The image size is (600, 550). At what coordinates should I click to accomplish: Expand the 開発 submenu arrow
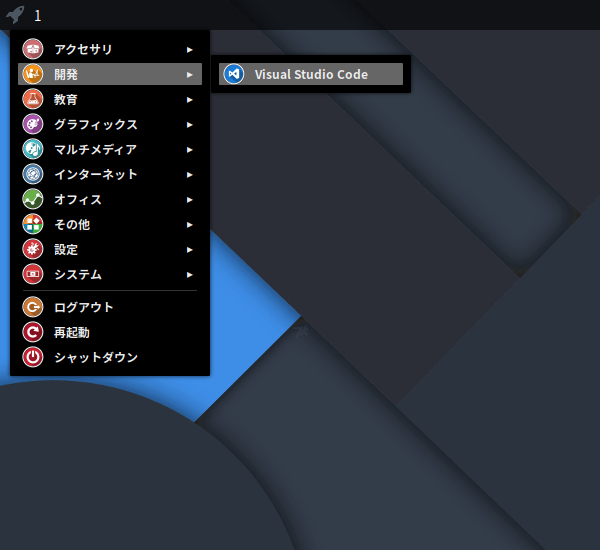click(x=189, y=75)
